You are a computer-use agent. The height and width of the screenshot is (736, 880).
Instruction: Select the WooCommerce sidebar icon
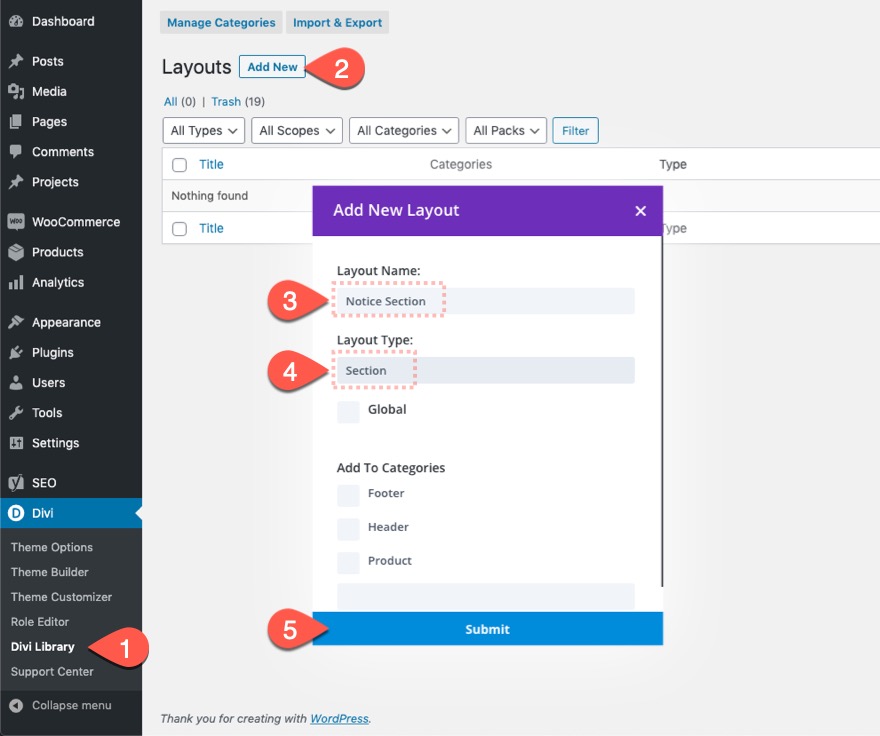click(x=18, y=221)
